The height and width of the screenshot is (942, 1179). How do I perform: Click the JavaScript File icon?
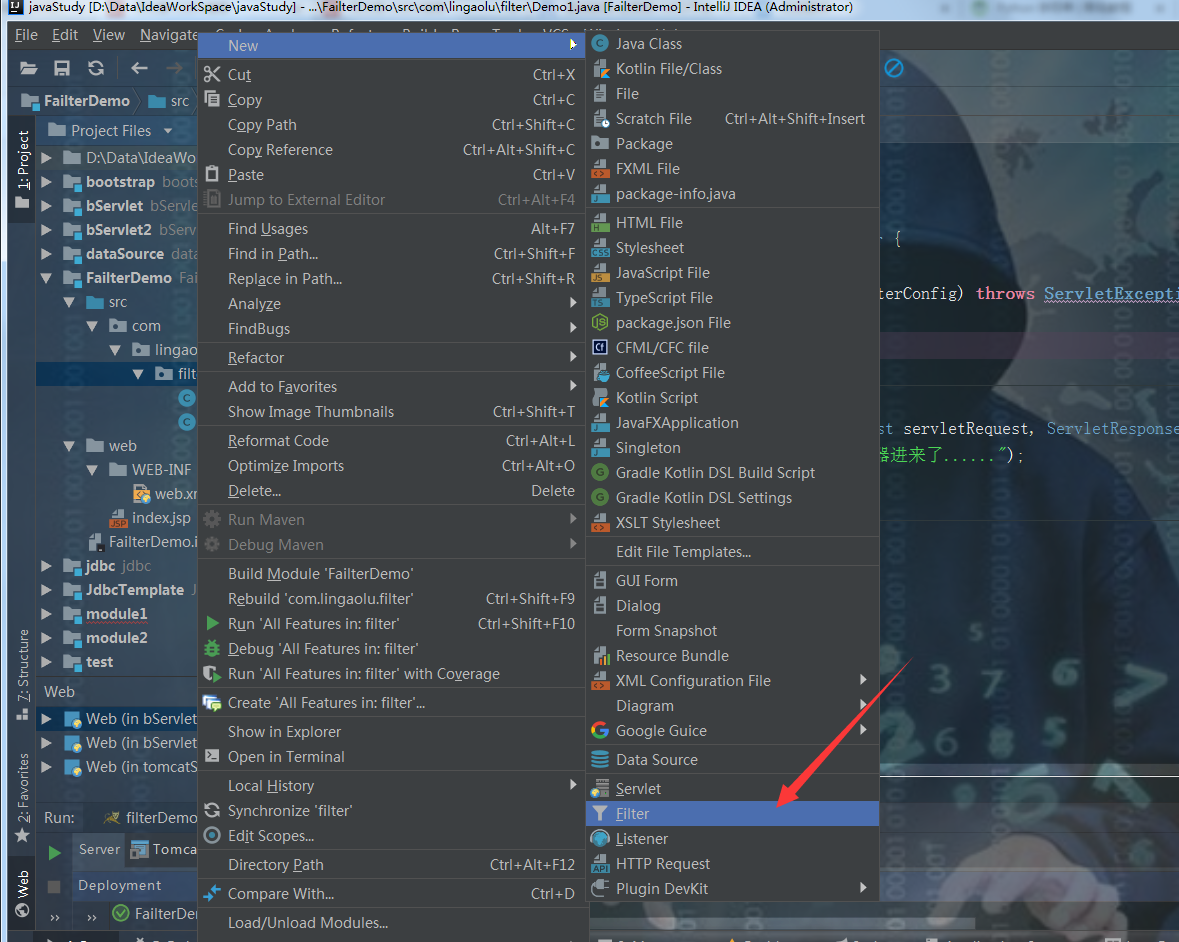click(600, 273)
